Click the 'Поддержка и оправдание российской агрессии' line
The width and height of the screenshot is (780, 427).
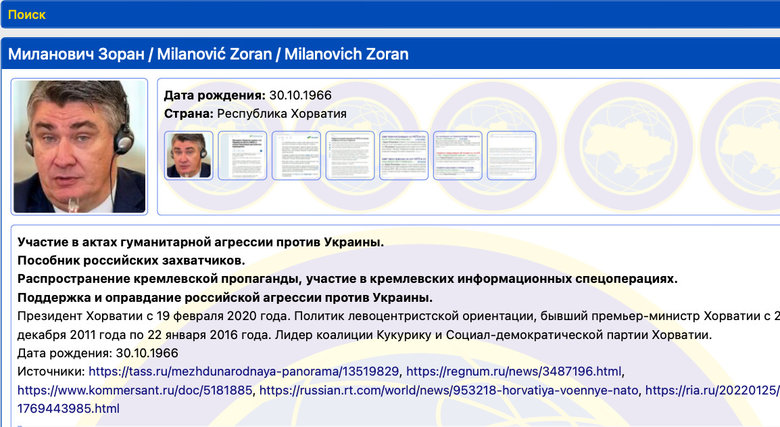click(x=225, y=298)
